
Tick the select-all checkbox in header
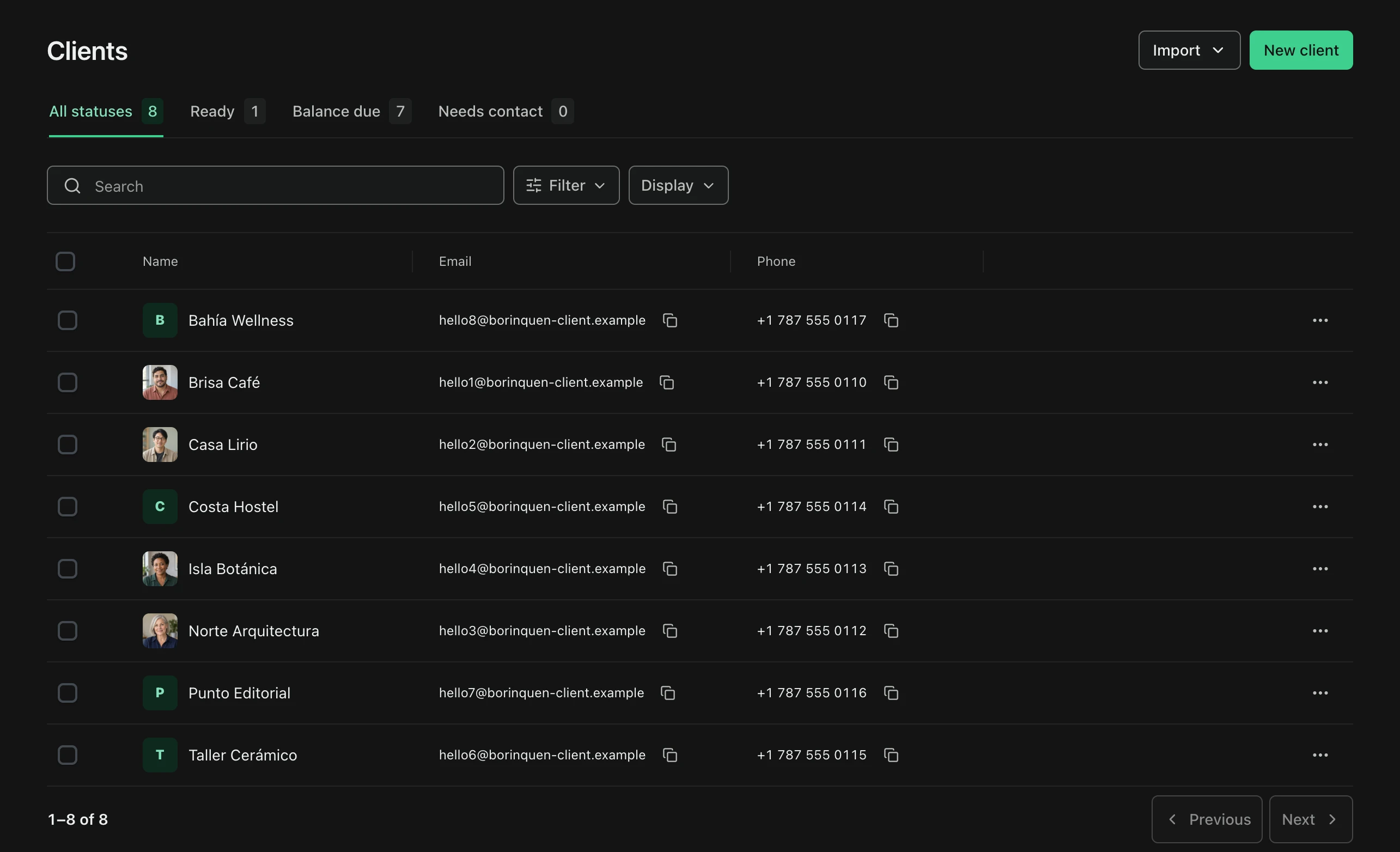pyautogui.click(x=65, y=261)
